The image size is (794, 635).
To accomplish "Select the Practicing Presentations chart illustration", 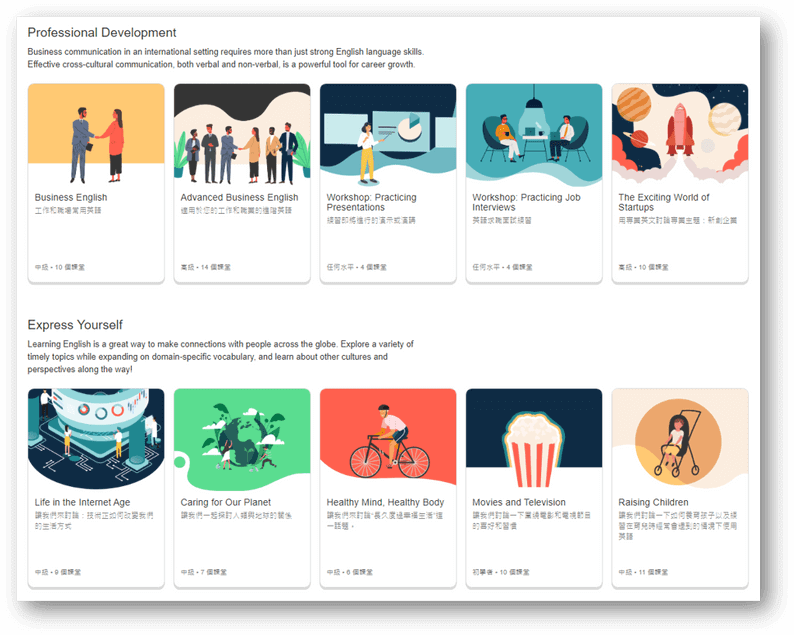I will [388, 135].
